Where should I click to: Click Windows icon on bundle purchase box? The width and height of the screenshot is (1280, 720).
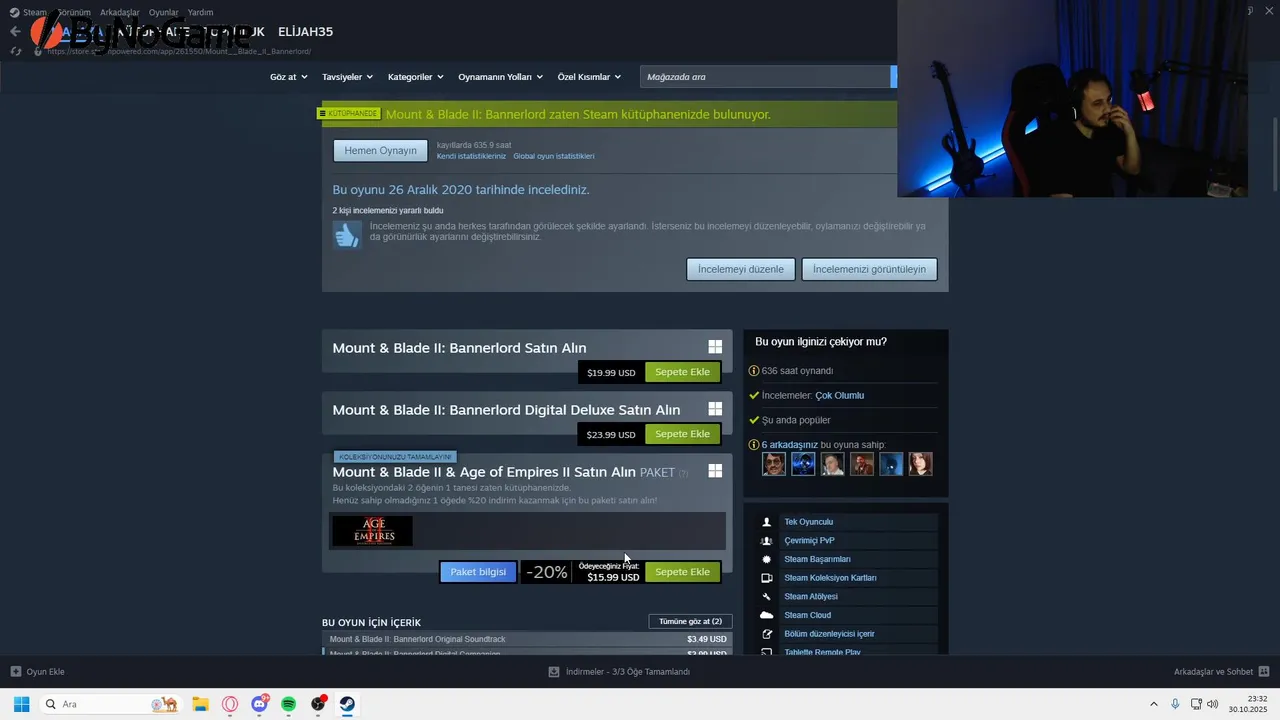coord(715,471)
